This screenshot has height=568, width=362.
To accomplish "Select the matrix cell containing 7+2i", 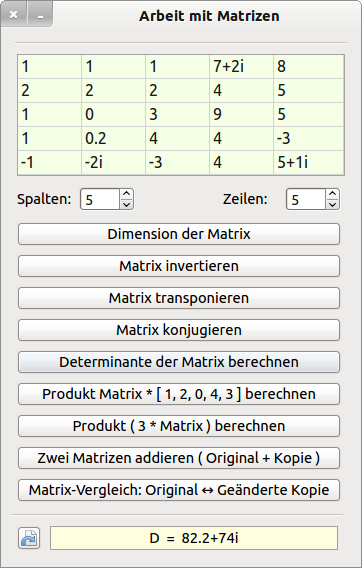I will (241, 67).
